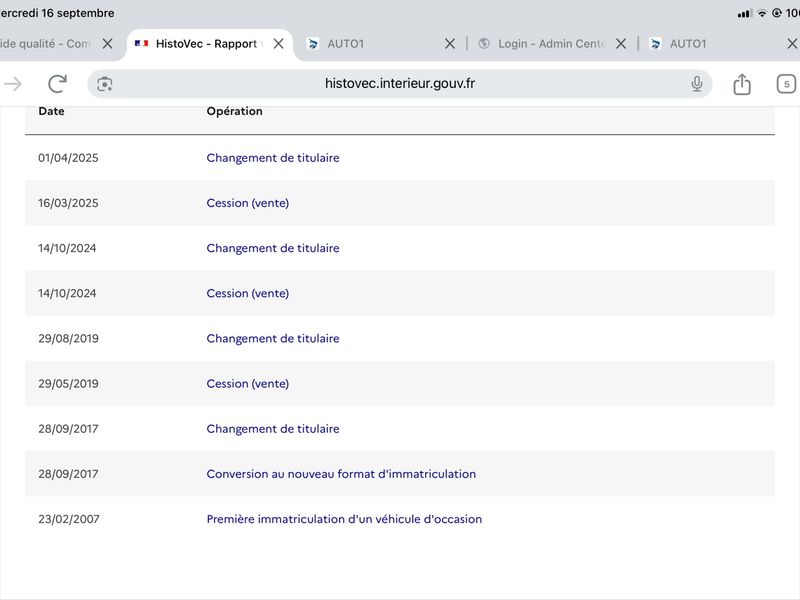800x600 pixels.
Task: Reload the page with the refresh icon
Action: [x=57, y=84]
